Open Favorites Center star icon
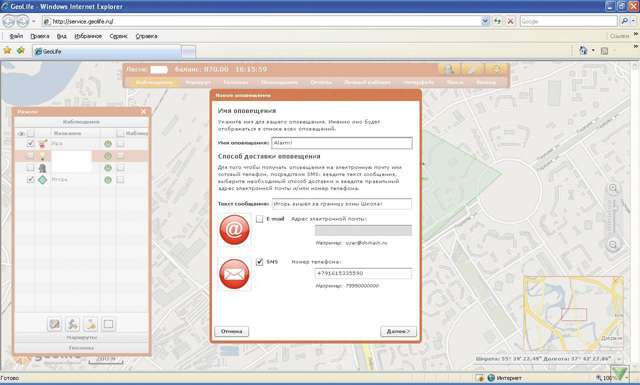 point(7,51)
